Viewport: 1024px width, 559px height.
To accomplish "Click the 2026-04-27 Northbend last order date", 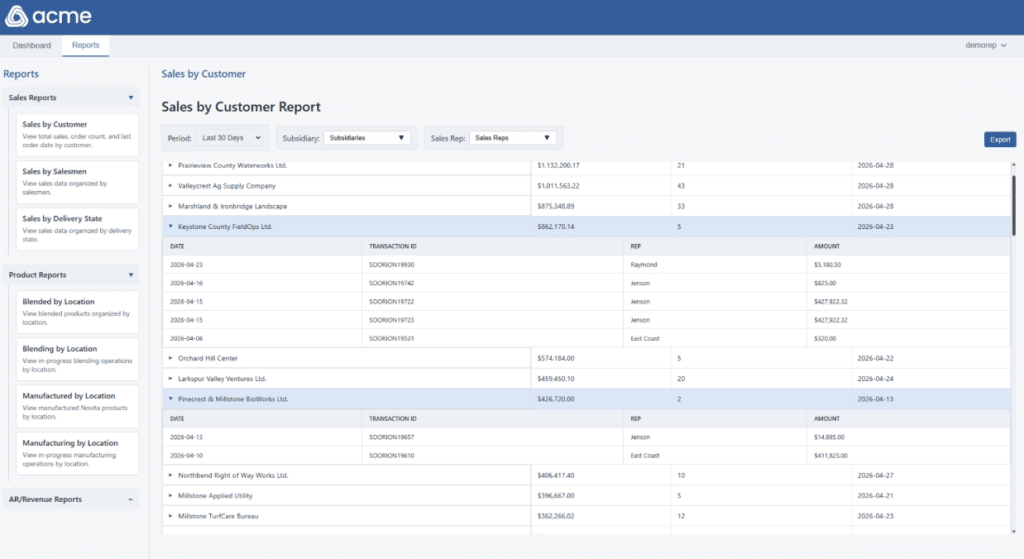I will (875, 475).
